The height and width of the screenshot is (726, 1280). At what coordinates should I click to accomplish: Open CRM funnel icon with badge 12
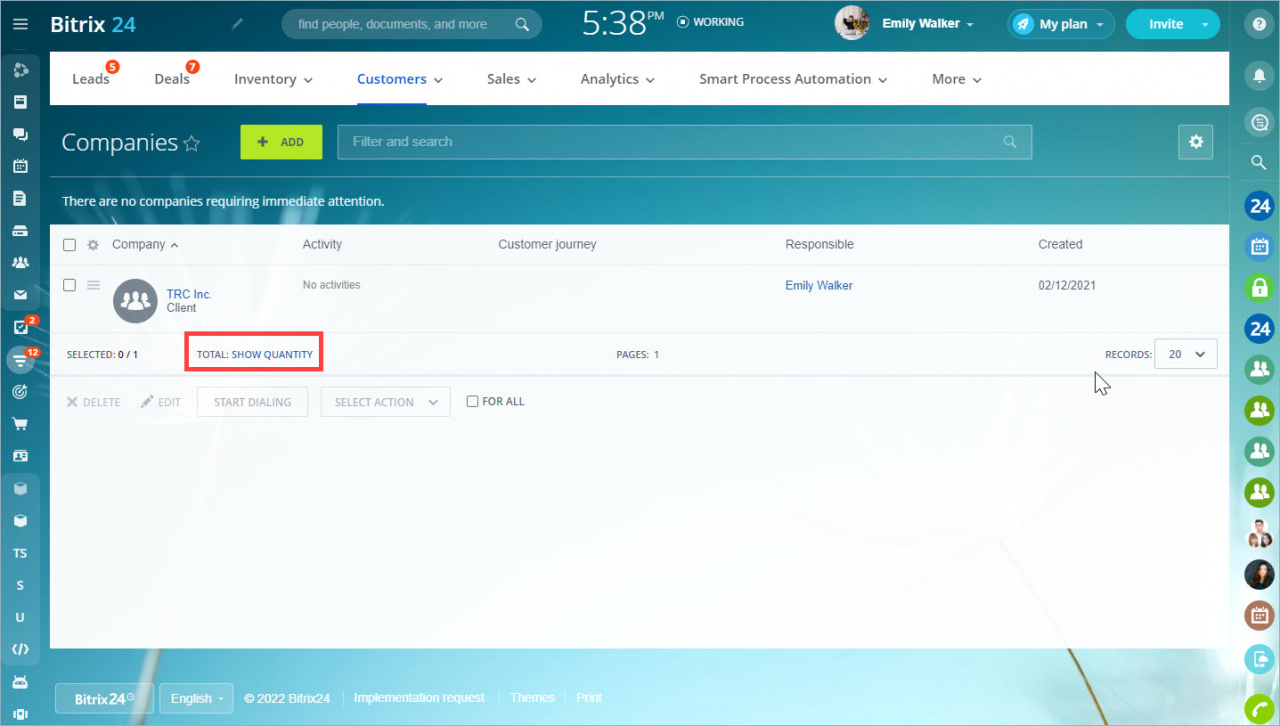click(x=20, y=359)
